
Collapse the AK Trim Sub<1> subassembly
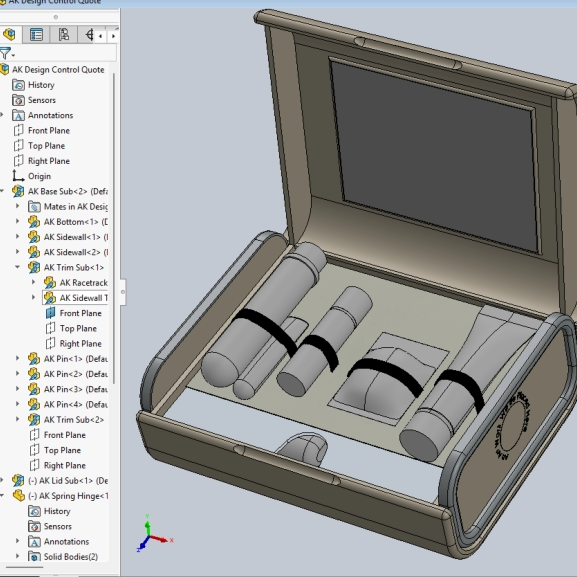(17, 268)
